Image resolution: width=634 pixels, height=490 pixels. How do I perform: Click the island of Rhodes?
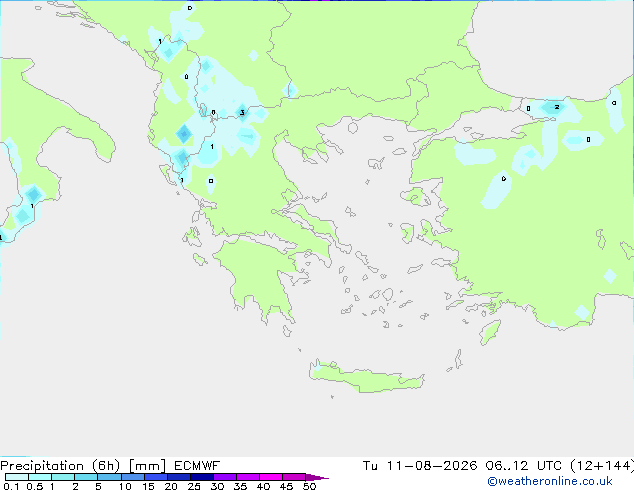point(490,332)
